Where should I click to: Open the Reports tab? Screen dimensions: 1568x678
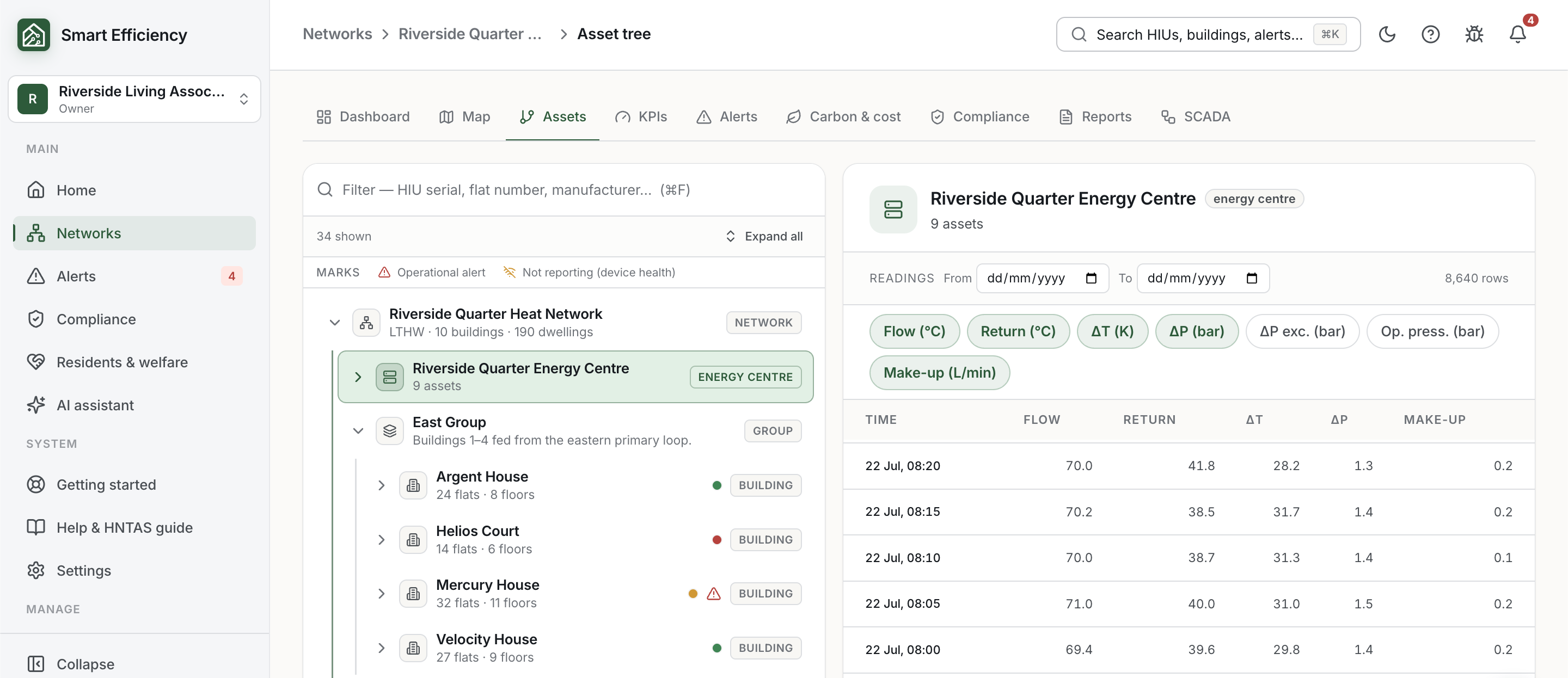point(1095,116)
